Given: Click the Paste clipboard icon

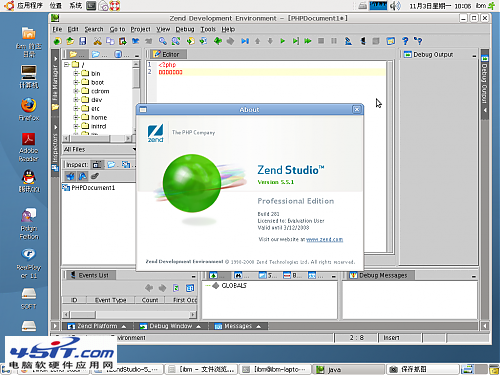Looking at the screenshot, I should [x=123, y=41].
